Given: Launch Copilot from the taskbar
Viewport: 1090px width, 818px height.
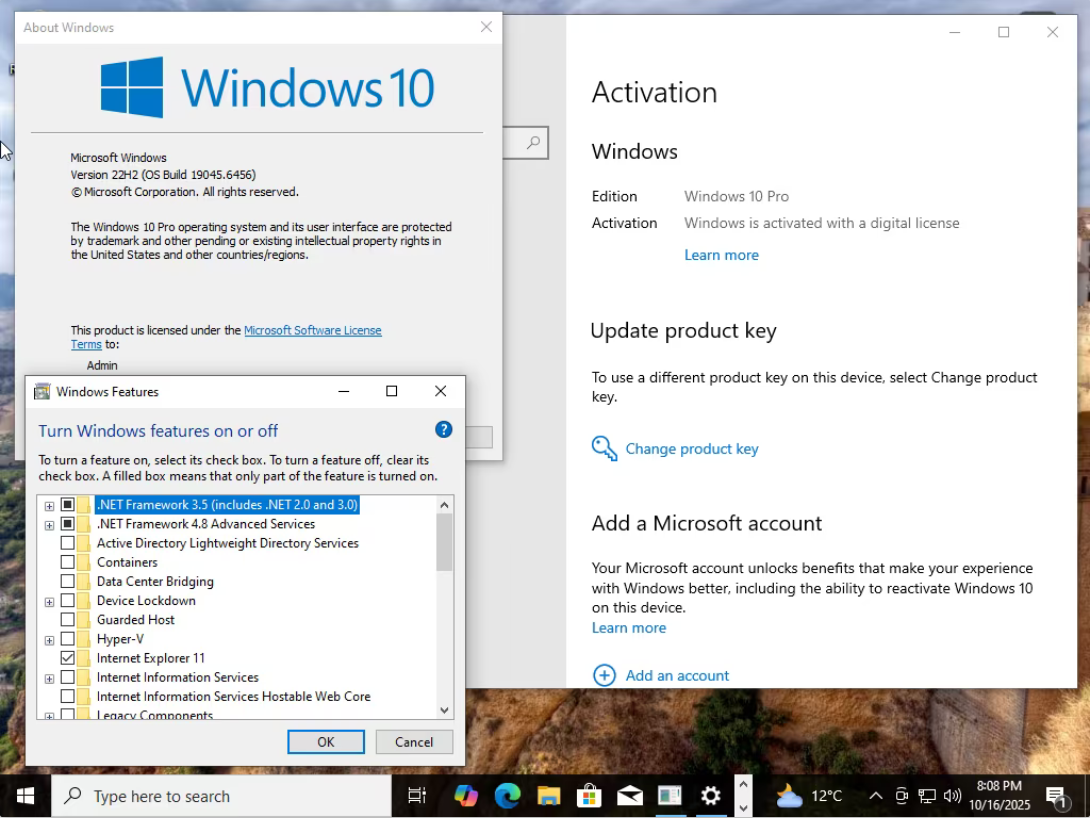Looking at the screenshot, I should point(466,796).
